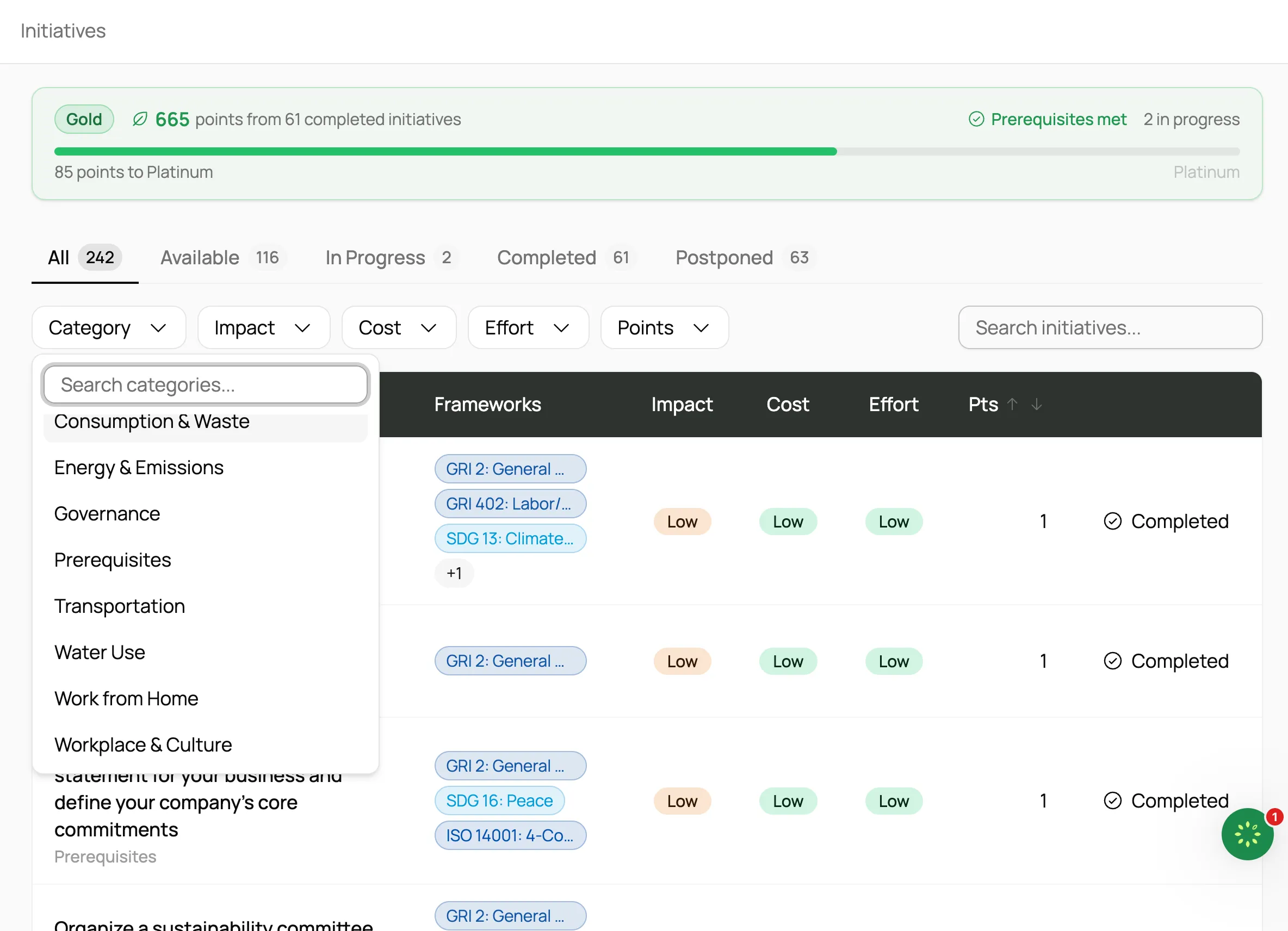The image size is (1288, 931).
Task: Open the Cost filter dropdown
Action: click(x=399, y=327)
